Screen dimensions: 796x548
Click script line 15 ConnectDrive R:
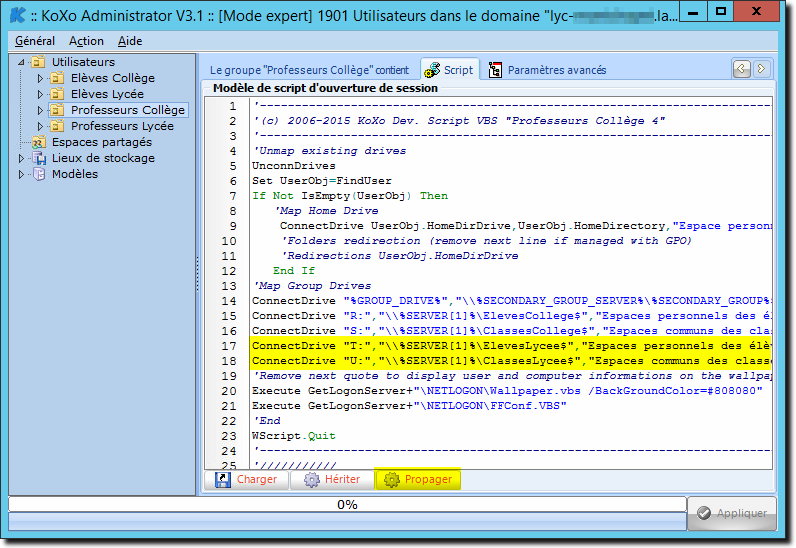pyautogui.click(x=512, y=316)
